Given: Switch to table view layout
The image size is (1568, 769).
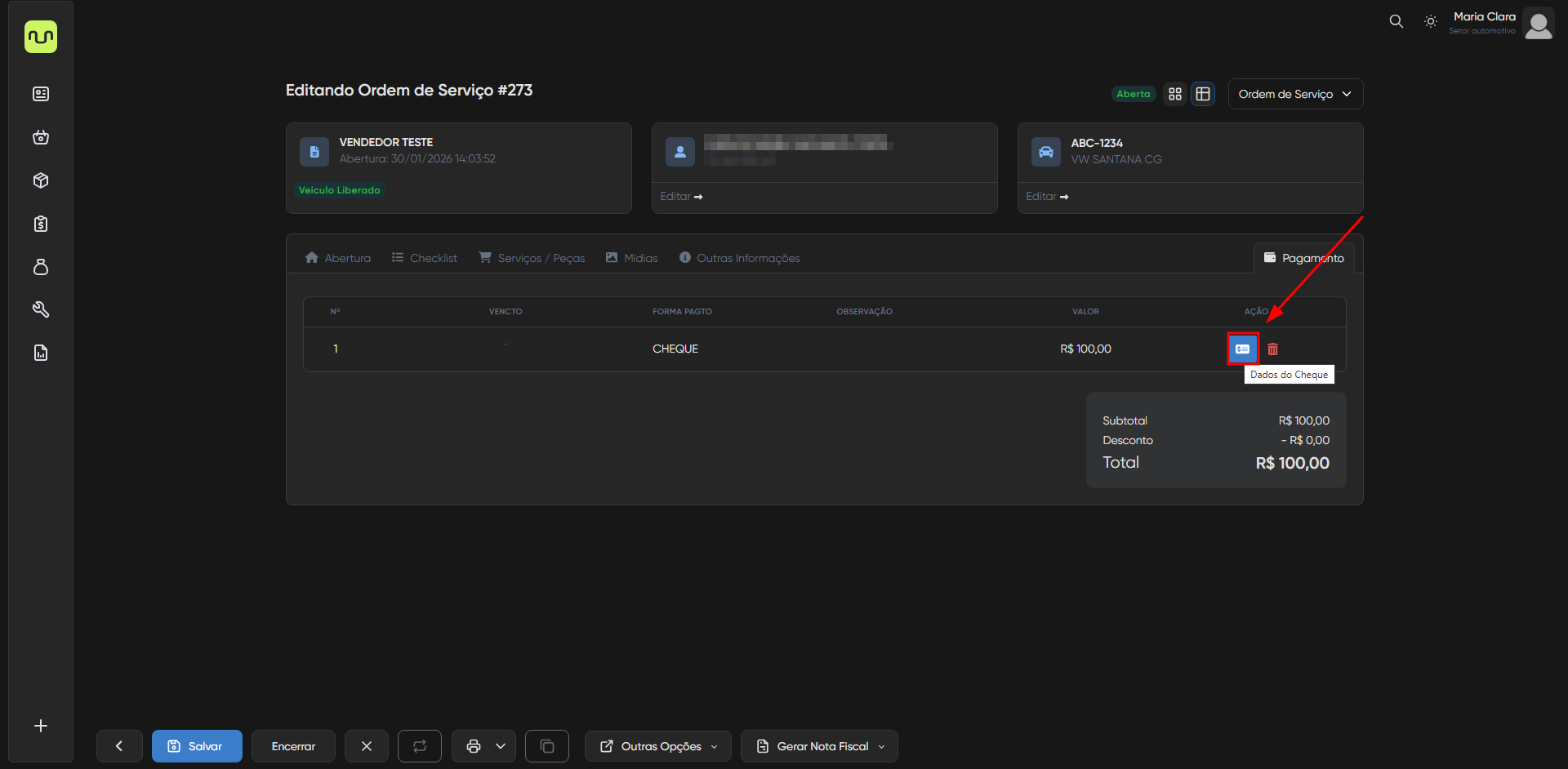Looking at the screenshot, I should coord(1203,94).
